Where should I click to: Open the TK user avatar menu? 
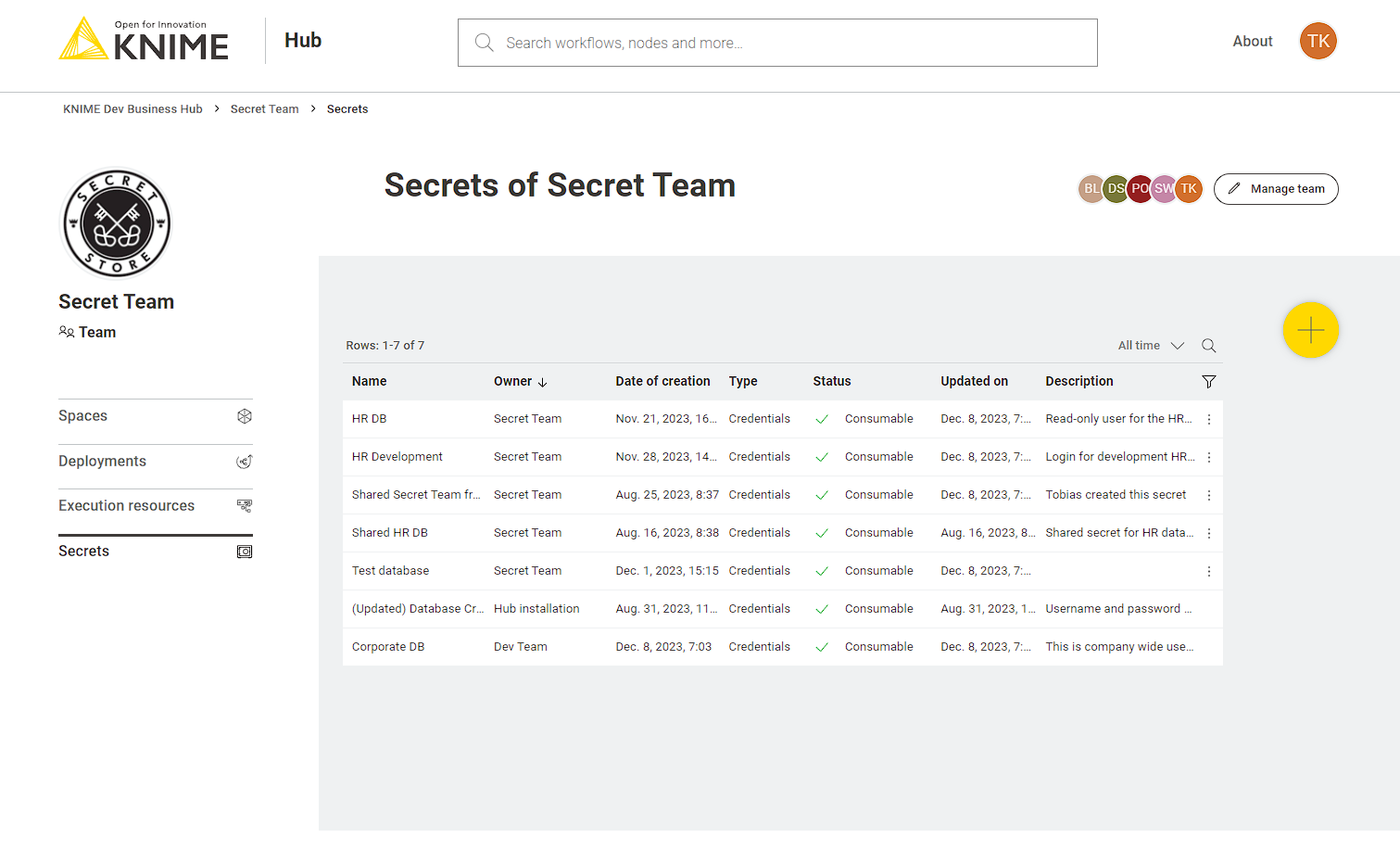pos(1318,41)
